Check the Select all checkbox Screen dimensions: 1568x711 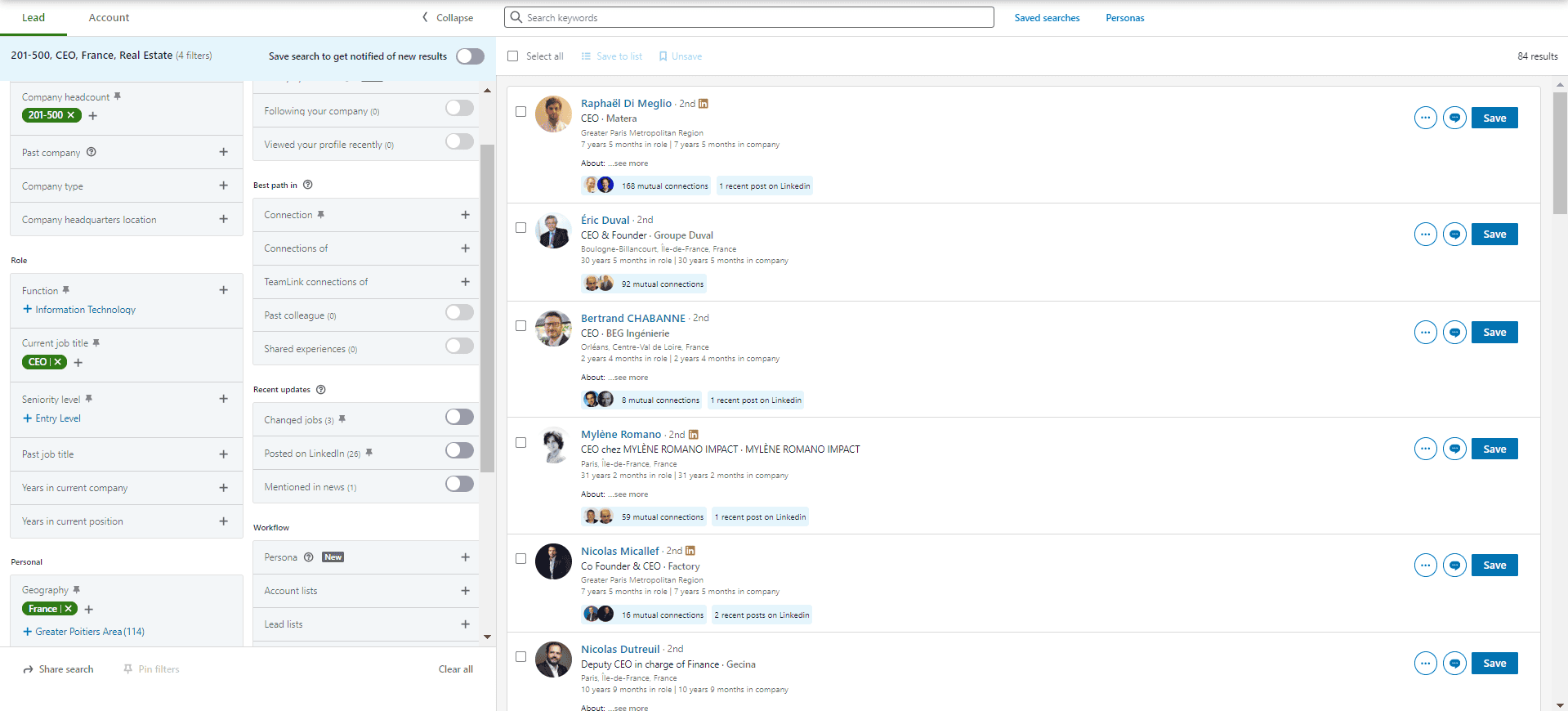coord(513,56)
